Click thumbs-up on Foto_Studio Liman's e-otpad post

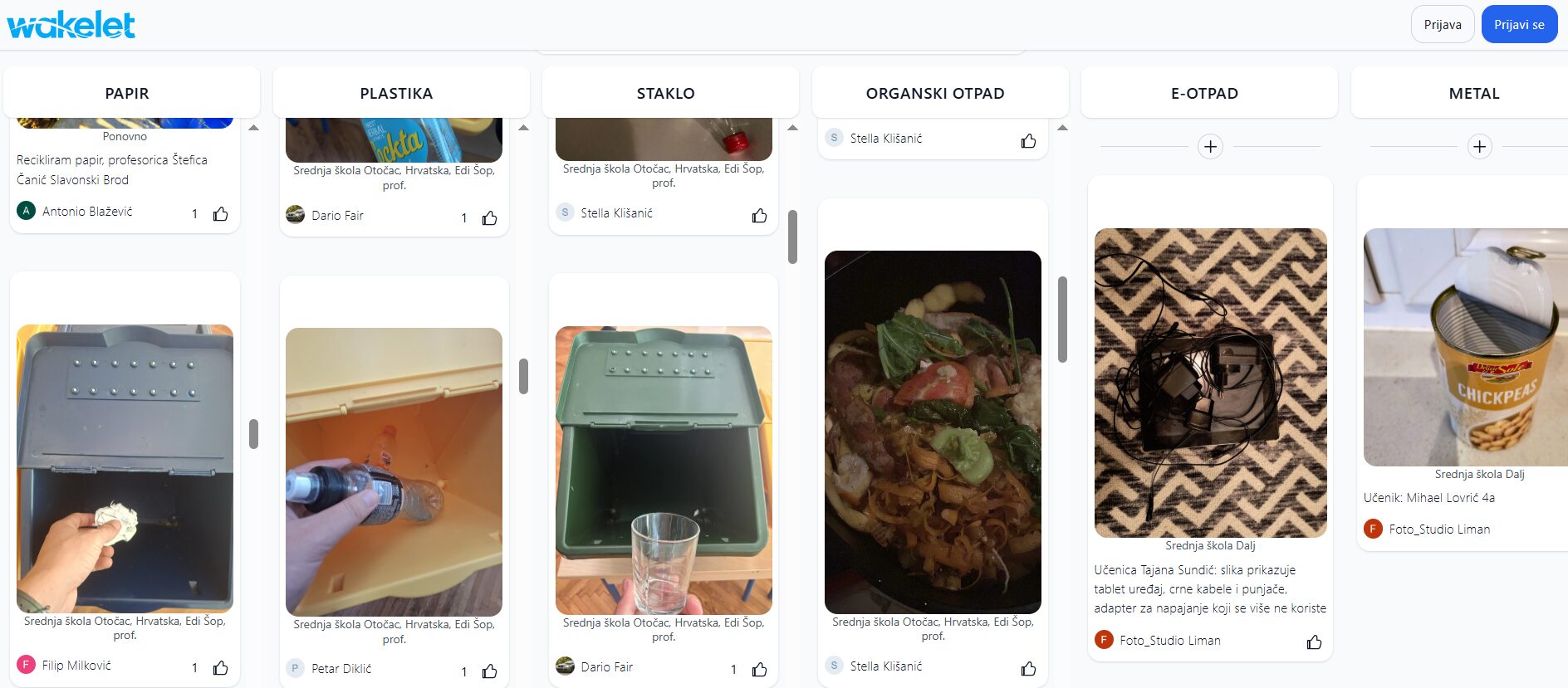point(1314,642)
